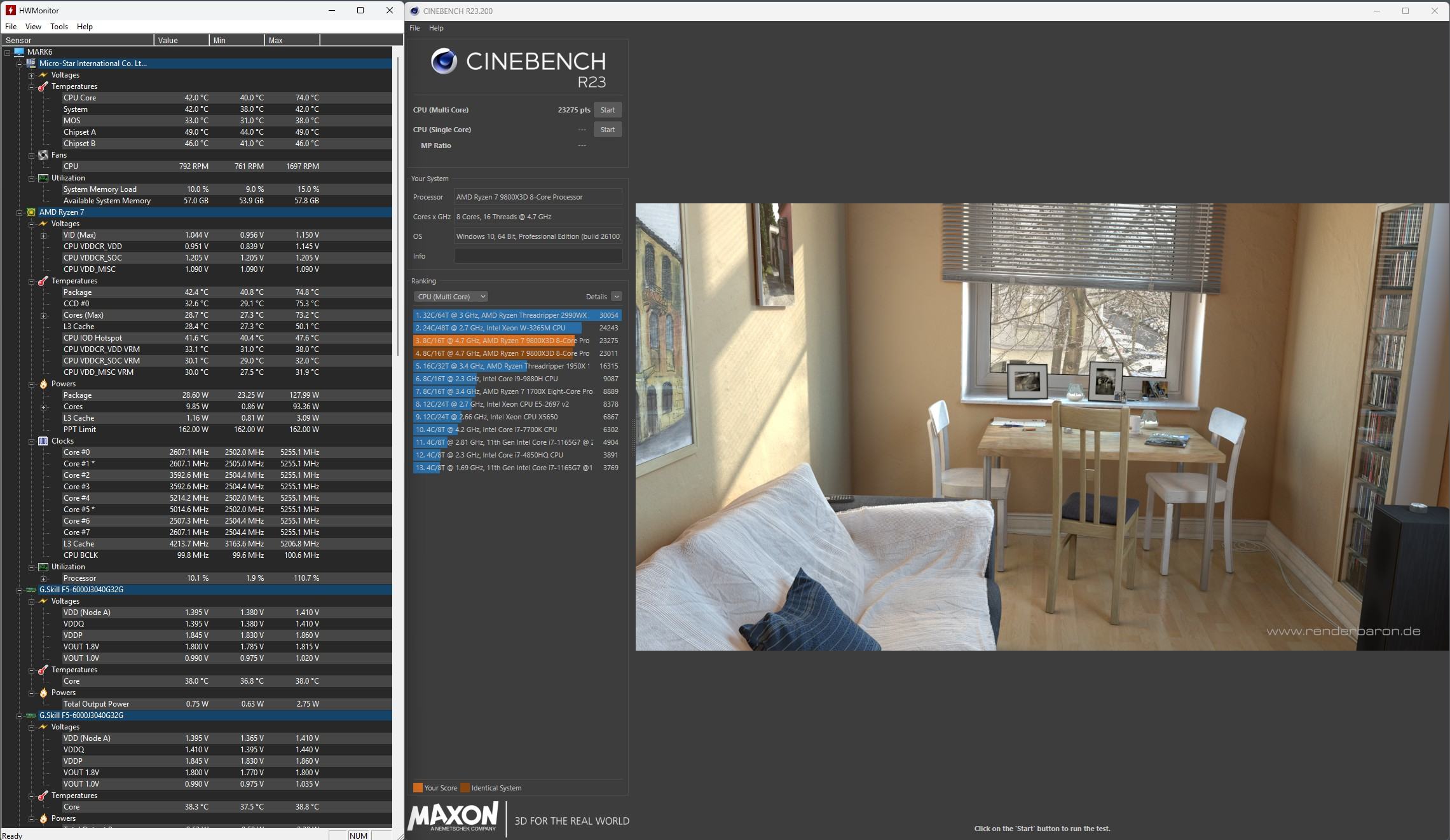
Task: Click the Details dropdown arrow in Ranking
Action: click(x=616, y=297)
